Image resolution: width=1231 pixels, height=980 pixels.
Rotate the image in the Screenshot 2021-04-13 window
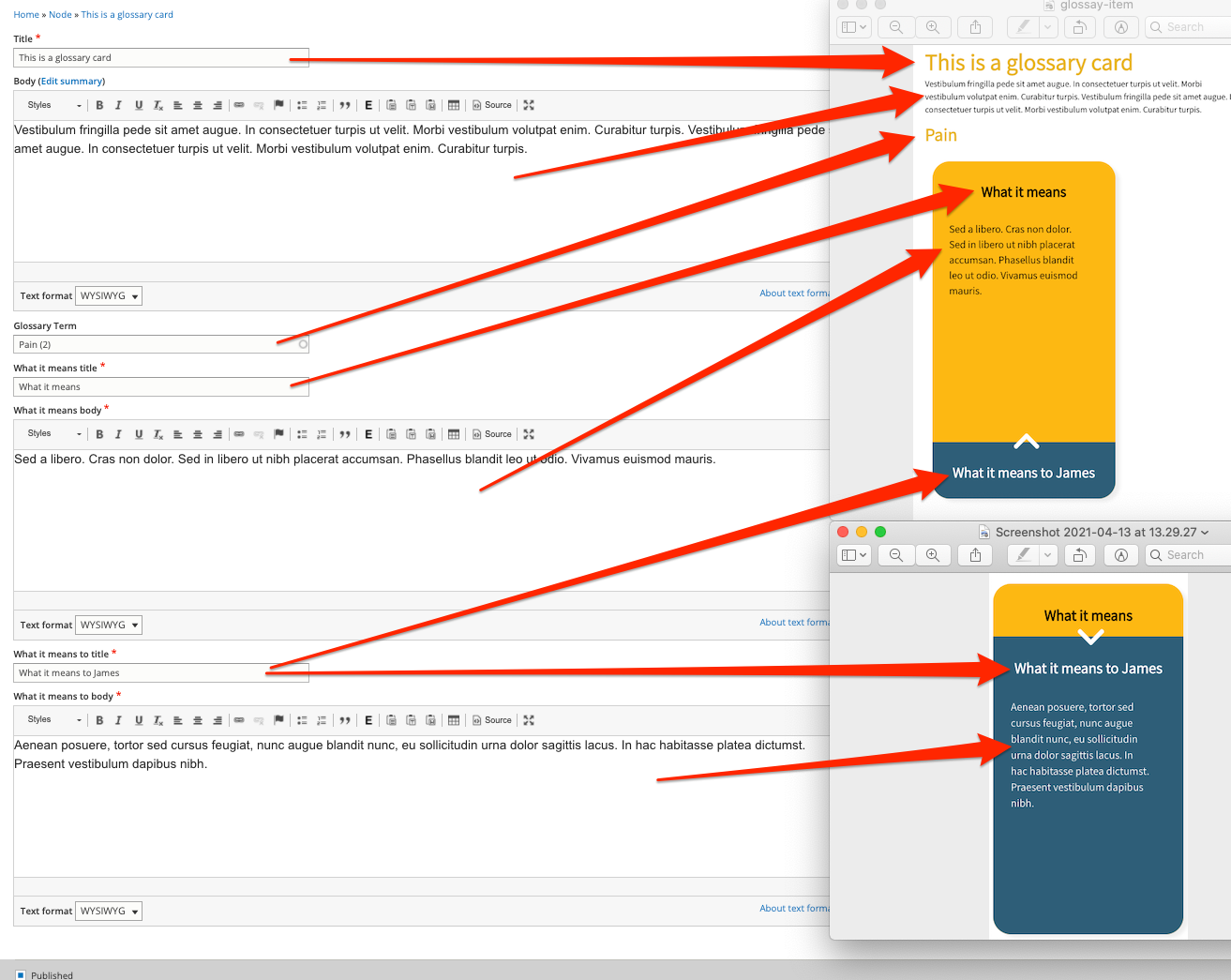tap(1079, 555)
